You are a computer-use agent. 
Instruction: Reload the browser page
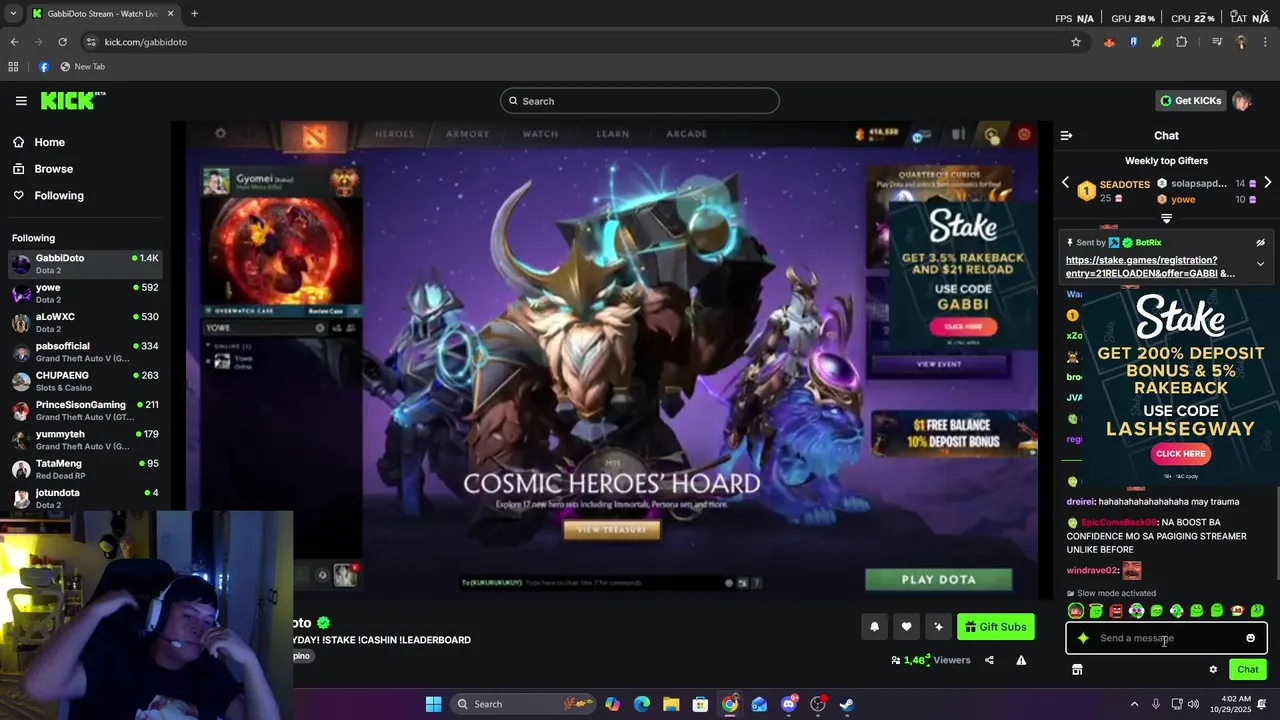(x=62, y=42)
